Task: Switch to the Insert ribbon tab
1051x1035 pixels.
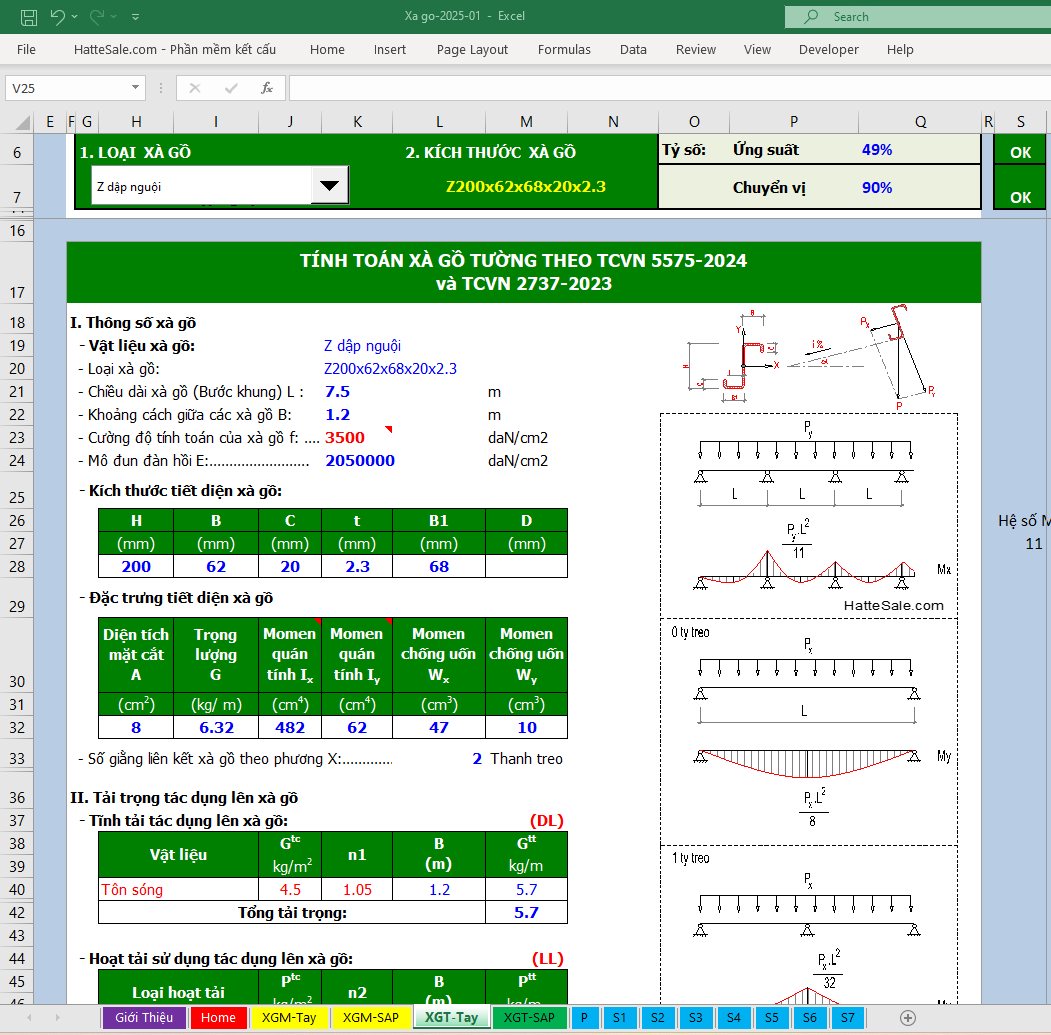Action: point(389,50)
